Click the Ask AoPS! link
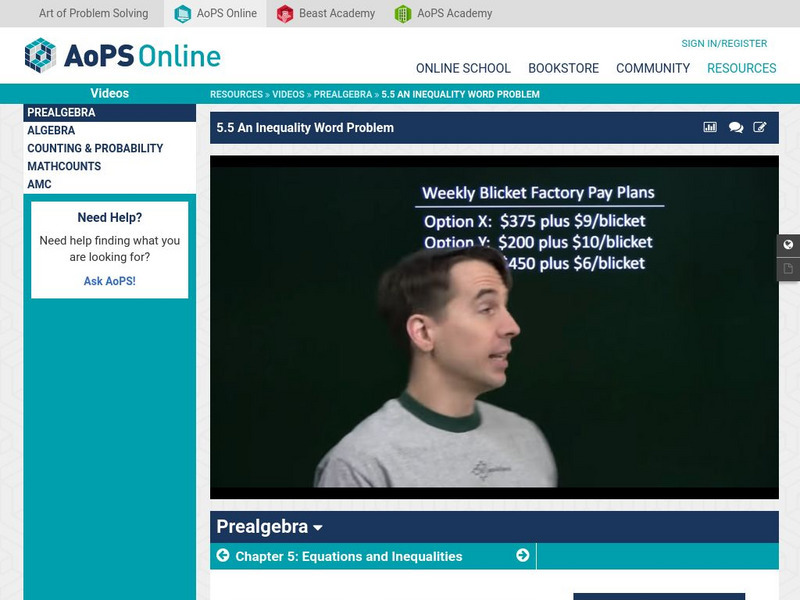Viewport: 800px width, 600px height. [x=110, y=281]
